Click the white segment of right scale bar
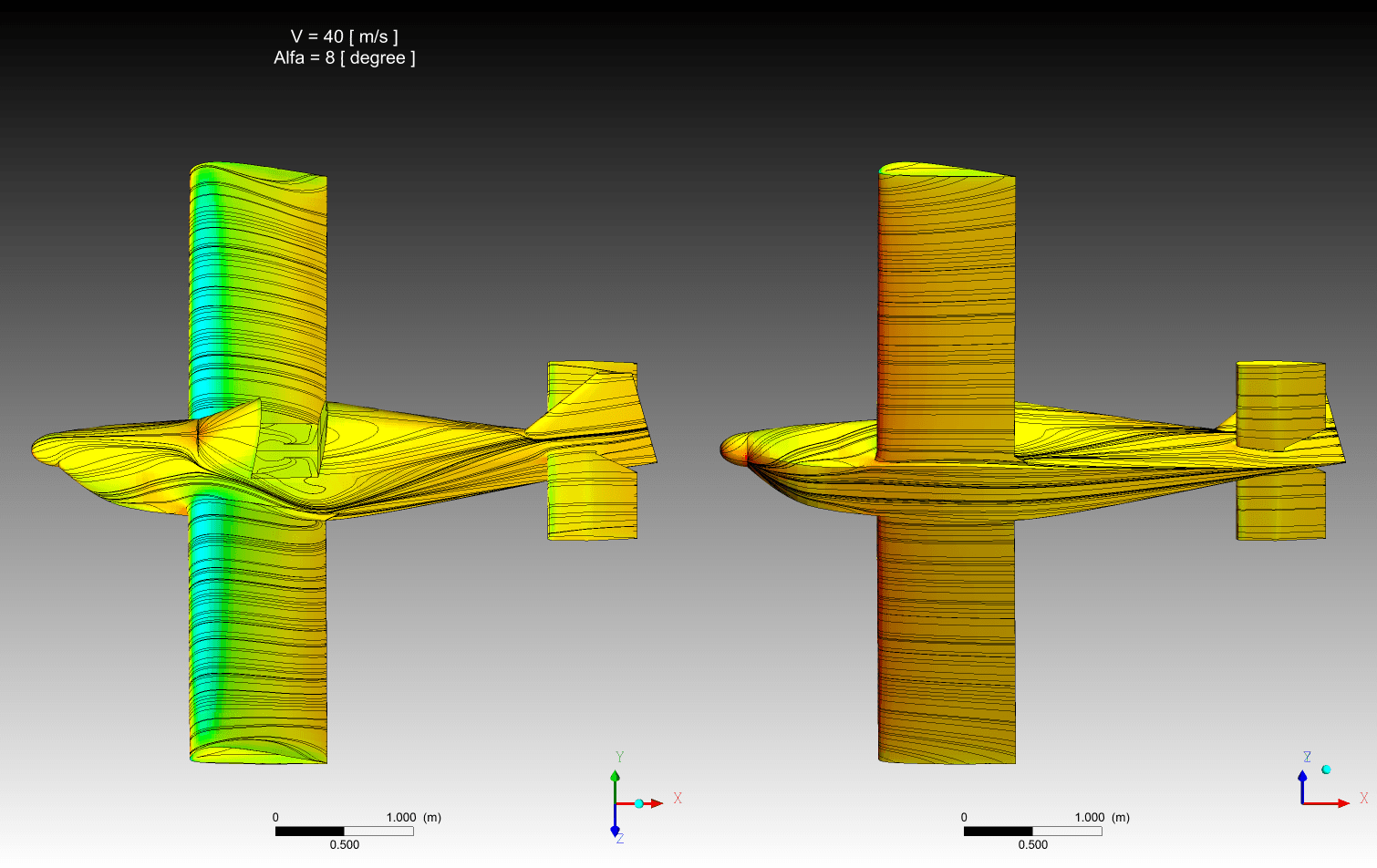Viewport: 1377px width, 868px height. click(1067, 831)
